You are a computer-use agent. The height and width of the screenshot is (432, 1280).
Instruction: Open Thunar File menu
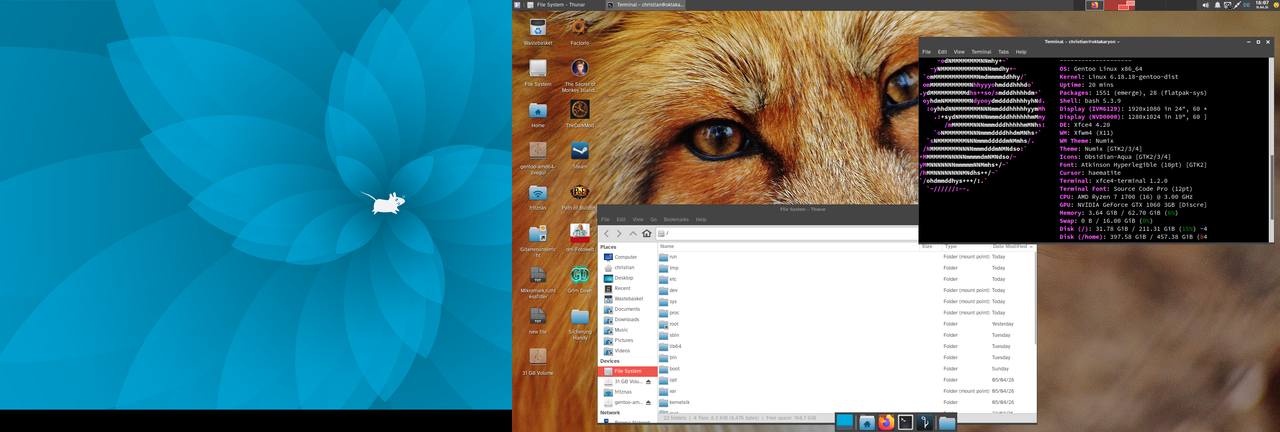pyautogui.click(x=605, y=219)
